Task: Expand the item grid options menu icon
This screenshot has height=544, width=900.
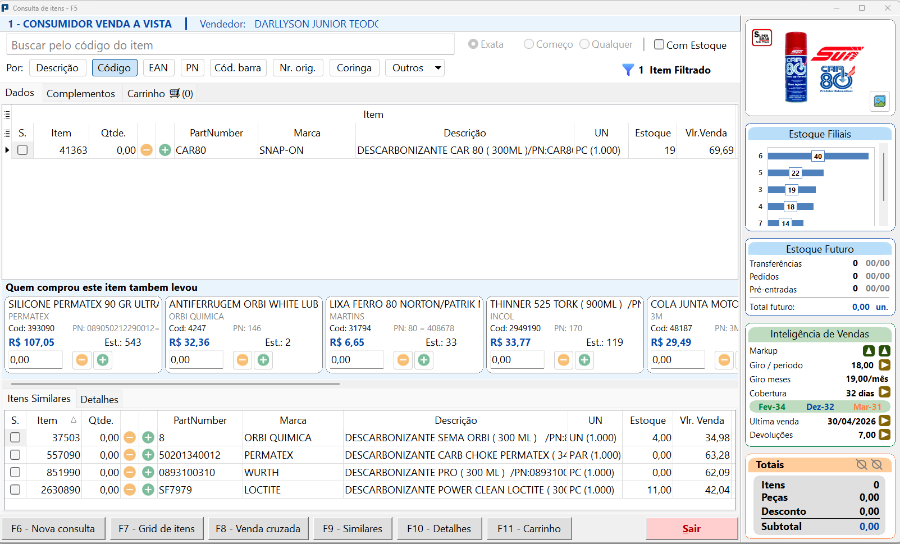Action: [7, 114]
